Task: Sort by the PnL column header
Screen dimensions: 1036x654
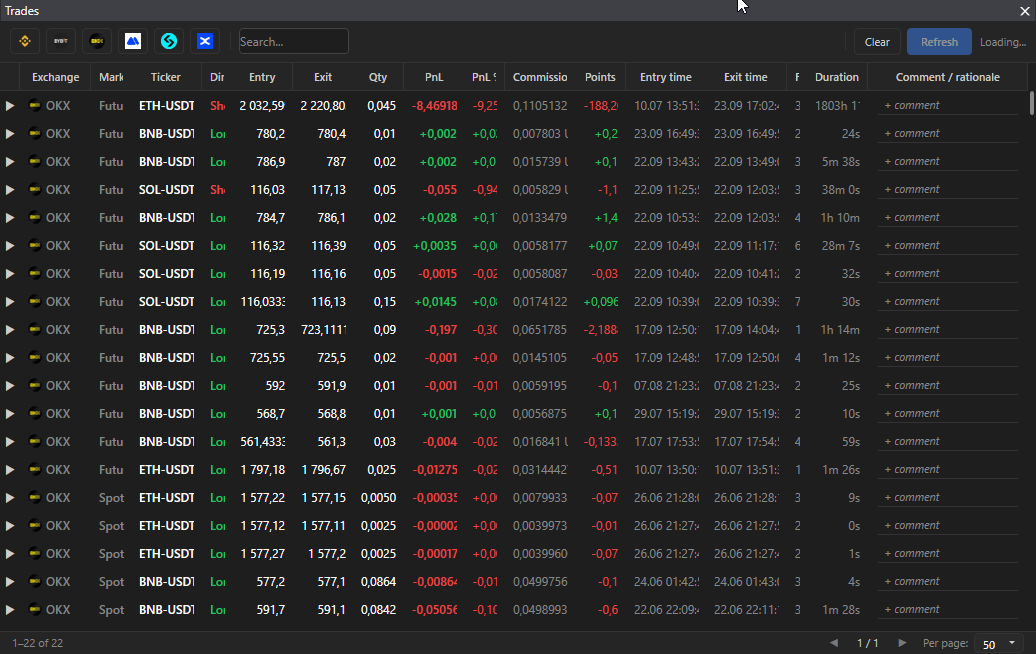Action: click(x=434, y=77)
